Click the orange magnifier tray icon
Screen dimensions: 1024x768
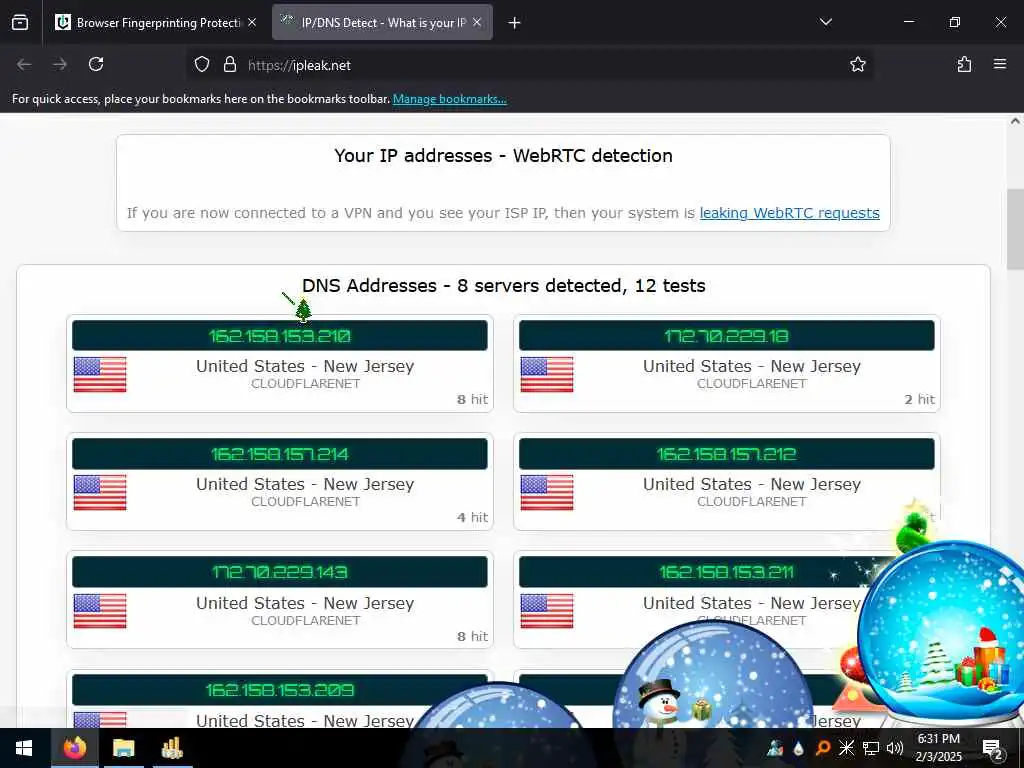[x=823, y=748]
